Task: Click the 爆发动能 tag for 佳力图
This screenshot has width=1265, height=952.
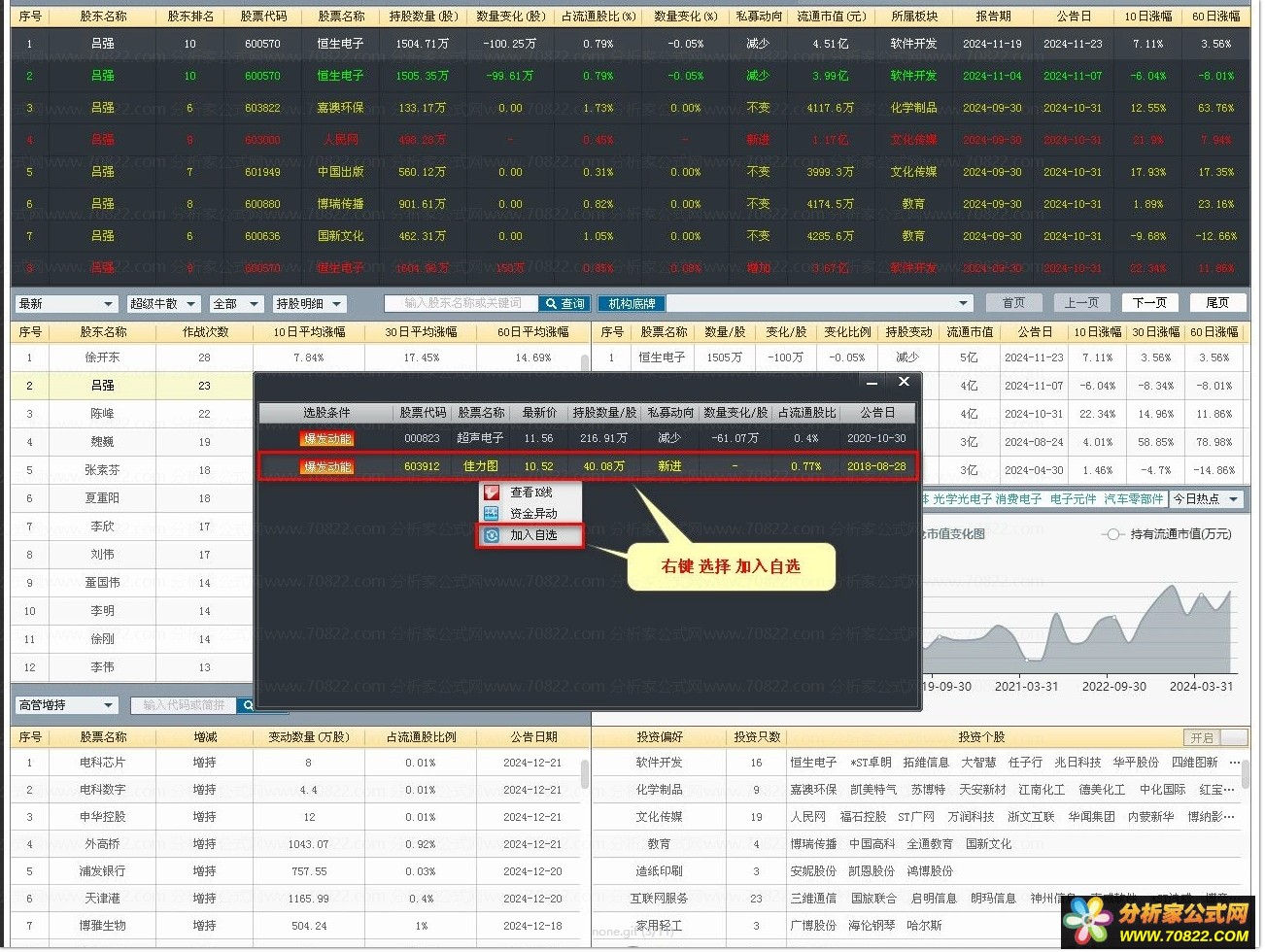Action: [326, 467]
